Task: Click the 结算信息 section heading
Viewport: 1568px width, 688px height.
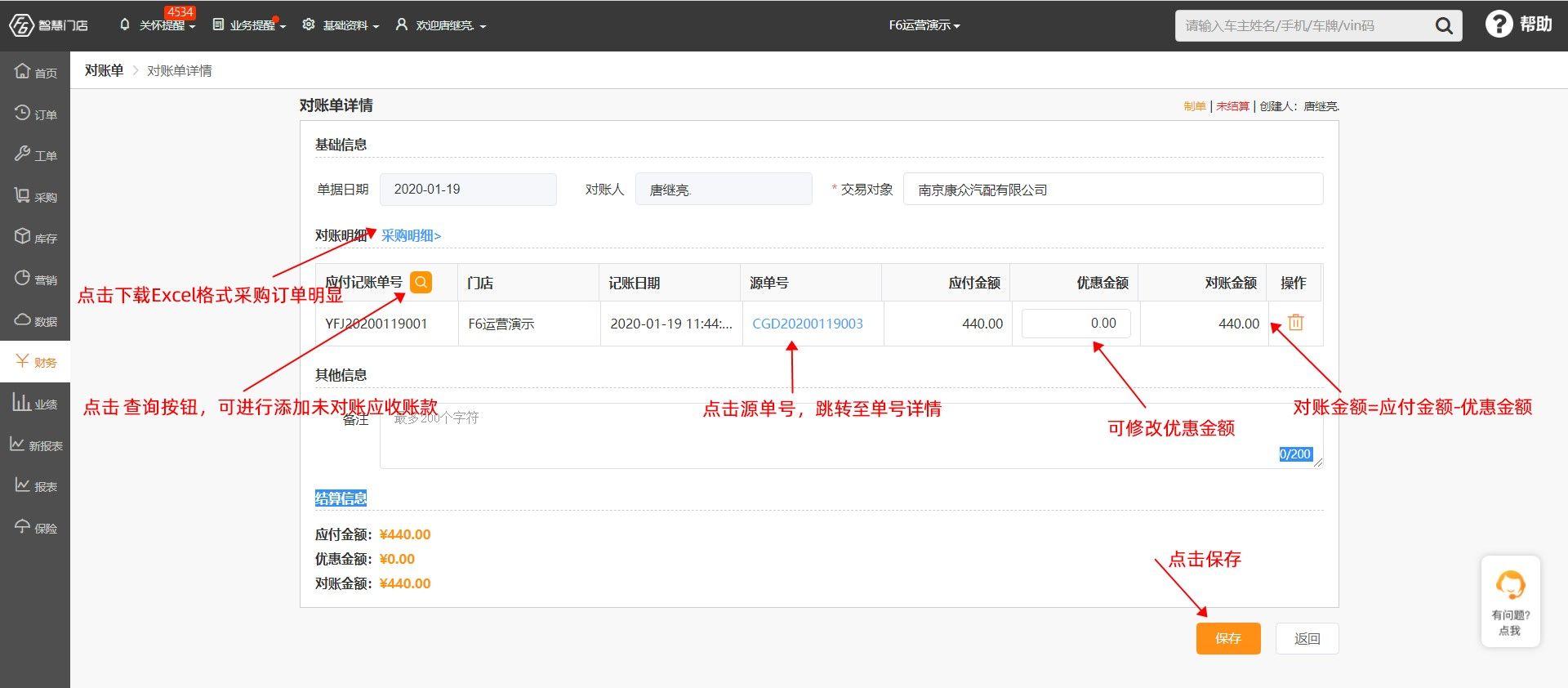Action: [x=341, y=498]
